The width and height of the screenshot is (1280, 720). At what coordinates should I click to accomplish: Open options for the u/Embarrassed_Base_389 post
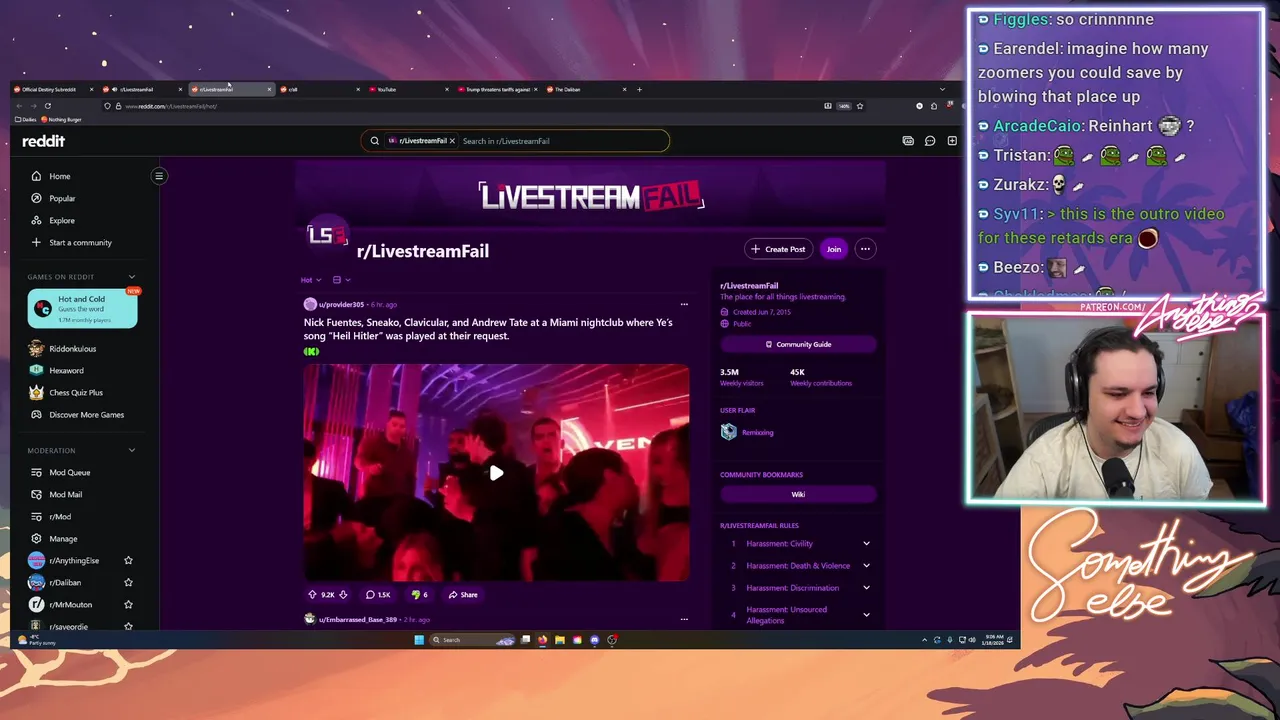(x=684, y=619)
